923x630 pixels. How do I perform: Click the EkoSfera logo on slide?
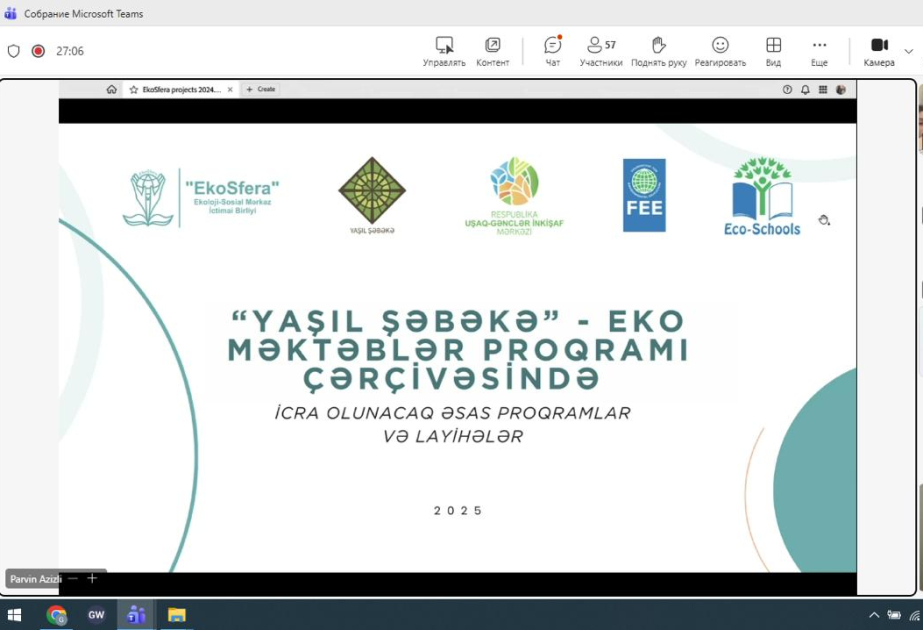pyautogui.click(x=201, y=197)
